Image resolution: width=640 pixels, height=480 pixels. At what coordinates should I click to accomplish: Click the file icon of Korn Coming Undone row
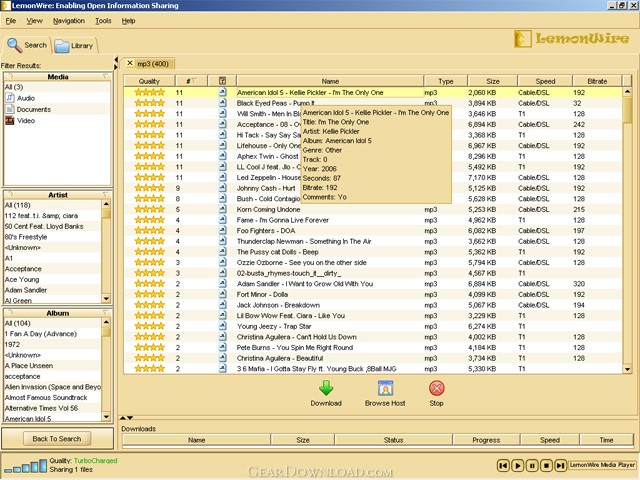pyautogui.click(x=222, y=209)
